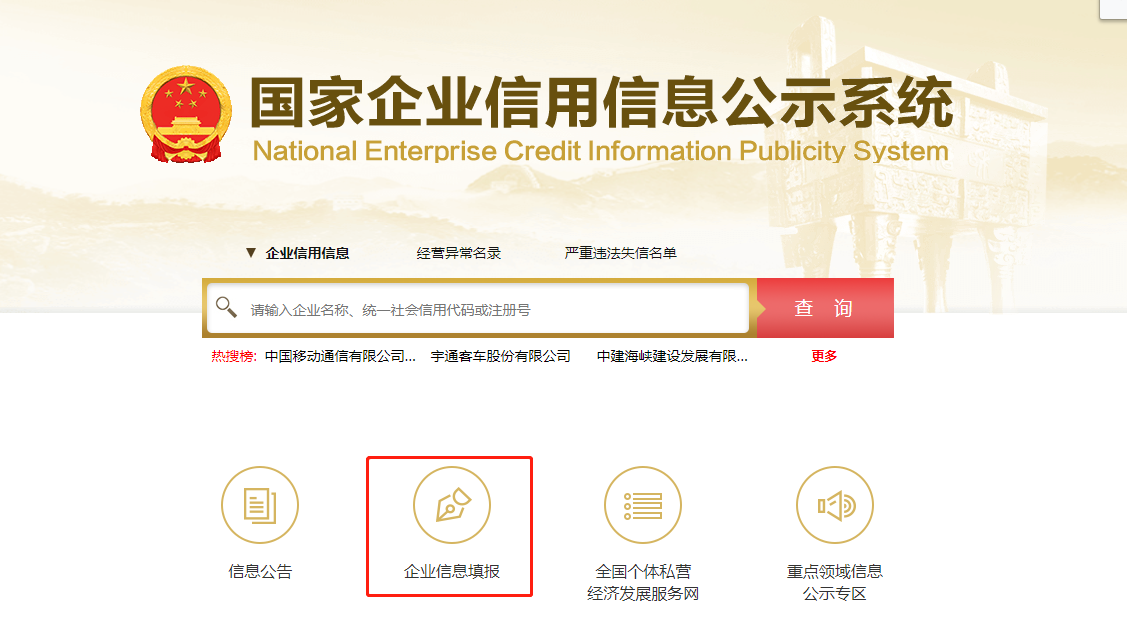
Task: Open hot search 中国移动通信有限公司
Action: pos(340,356)
